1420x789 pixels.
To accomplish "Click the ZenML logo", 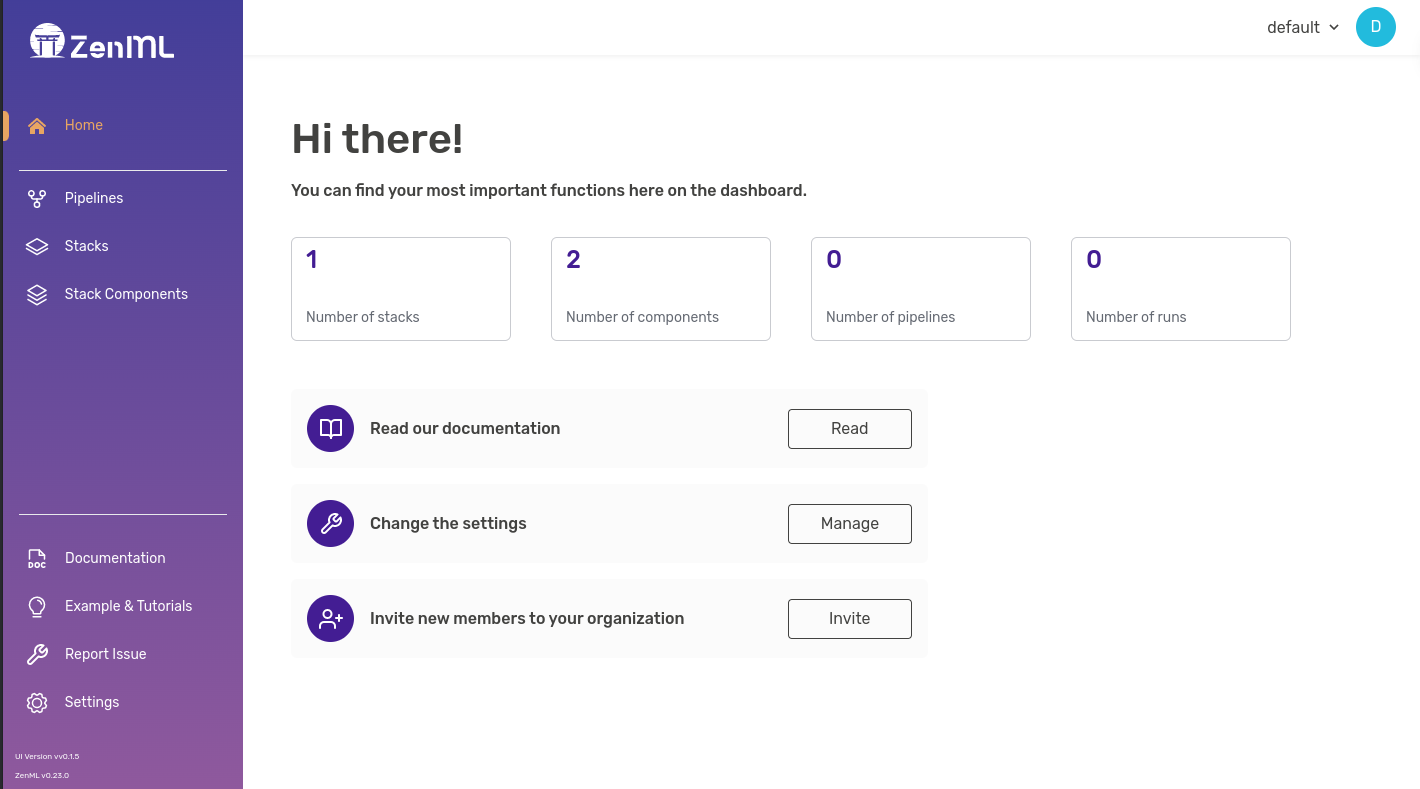I will 100,43.
